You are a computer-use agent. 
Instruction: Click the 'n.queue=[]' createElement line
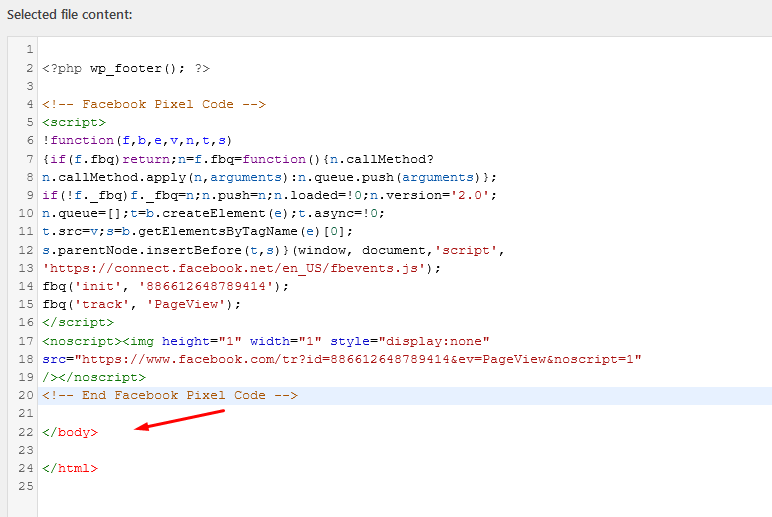pyautogui.click(x=213, y=213)
